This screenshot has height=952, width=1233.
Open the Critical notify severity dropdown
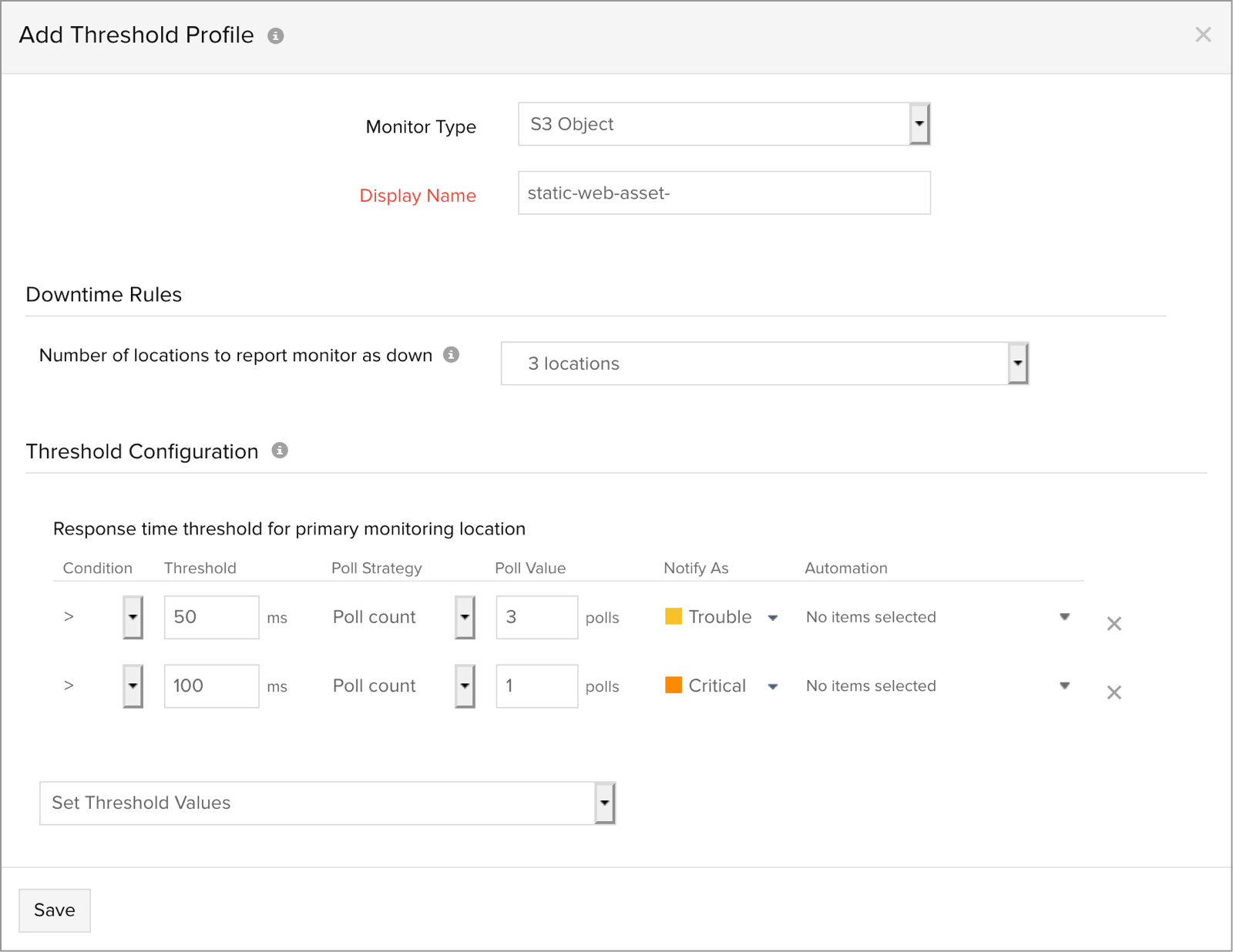click(x=773, y=686)
